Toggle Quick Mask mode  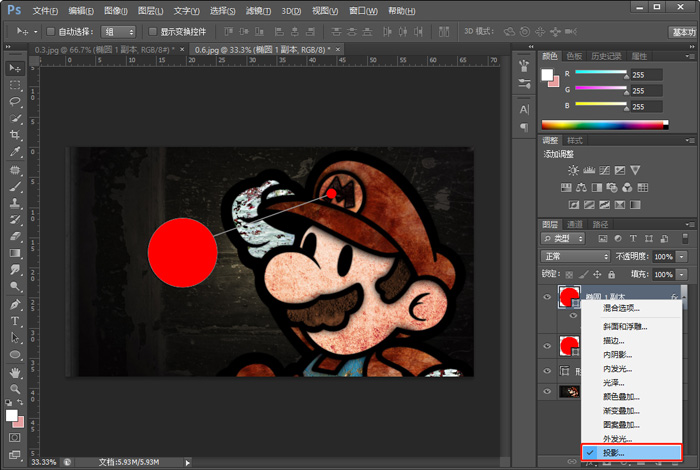click(15, 437)
